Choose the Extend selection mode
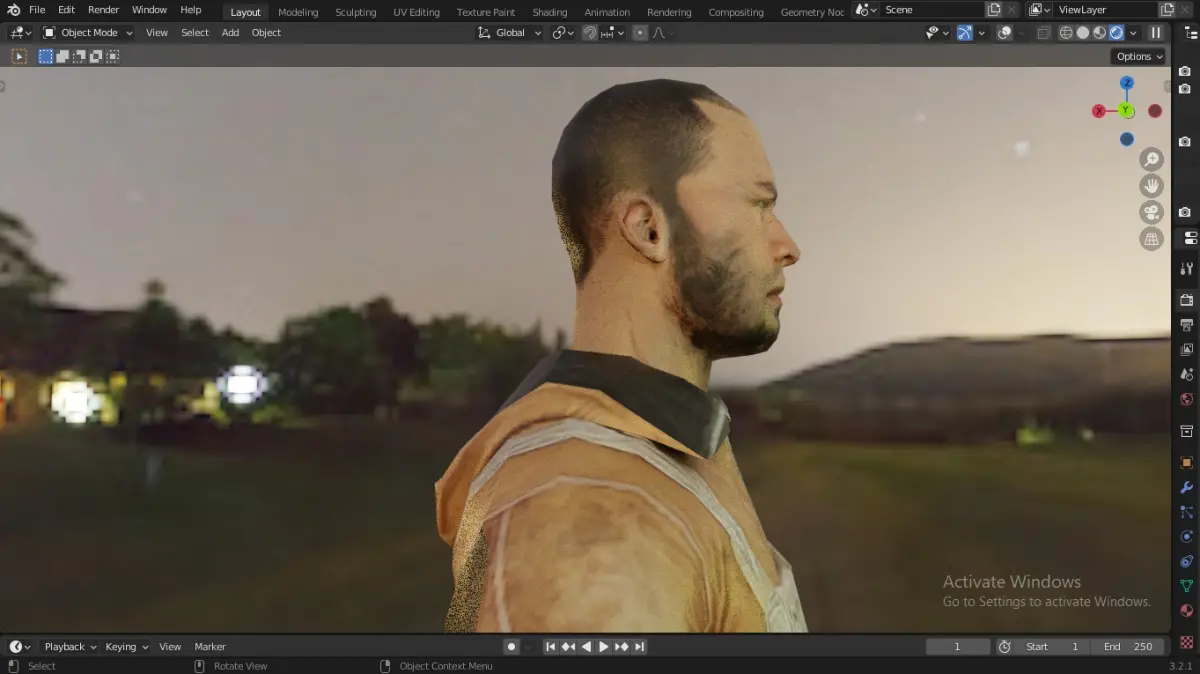This screenshot has height=674, width=1200. pos(62,56)
